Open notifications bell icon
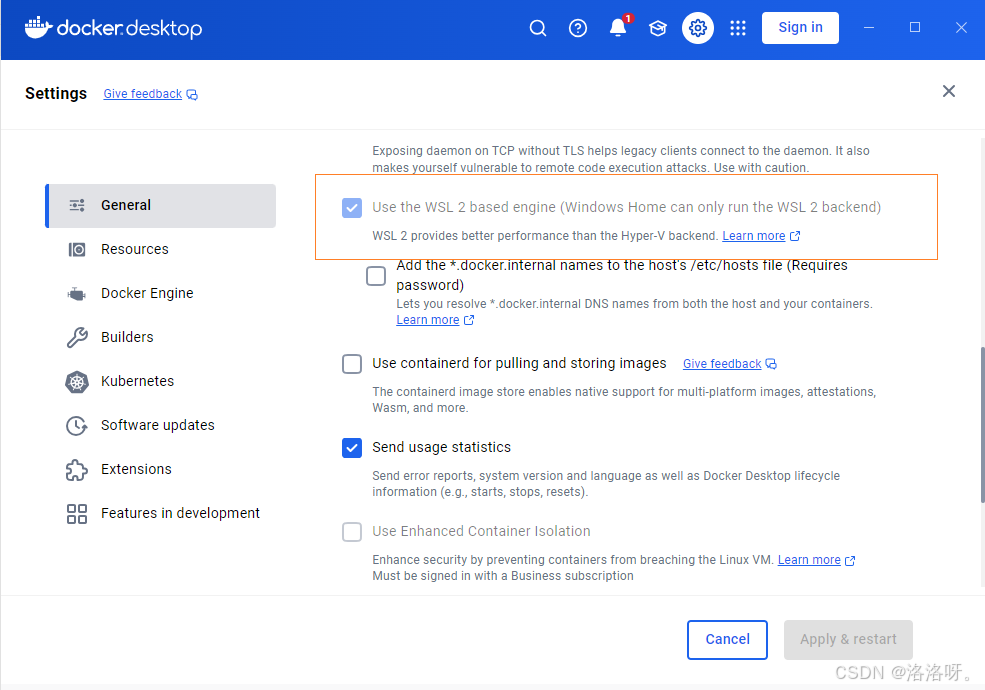Image resolution: width=985 pixels, height=690 pixels. pos(618,28)
